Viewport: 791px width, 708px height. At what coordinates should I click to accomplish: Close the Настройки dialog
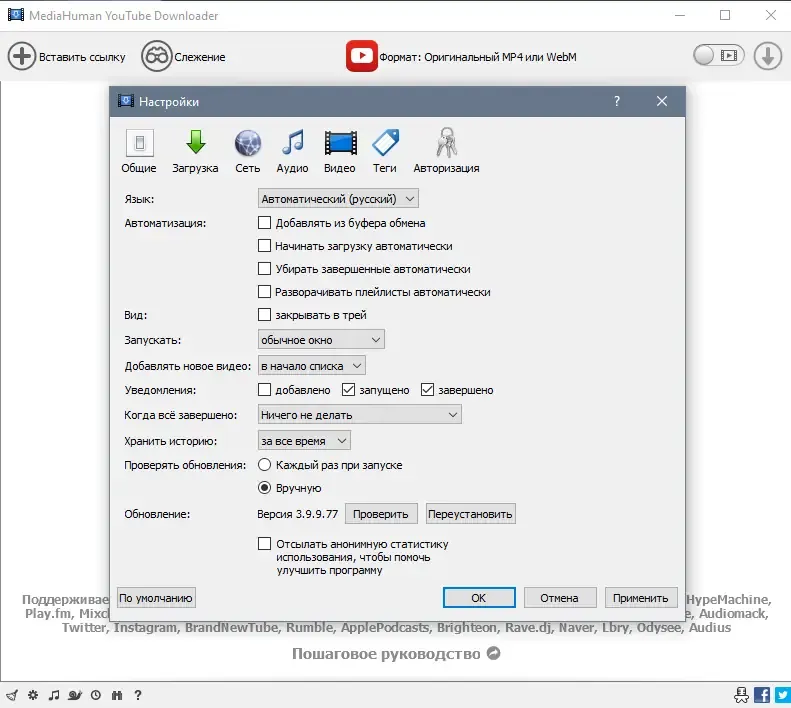click(662, 101)
